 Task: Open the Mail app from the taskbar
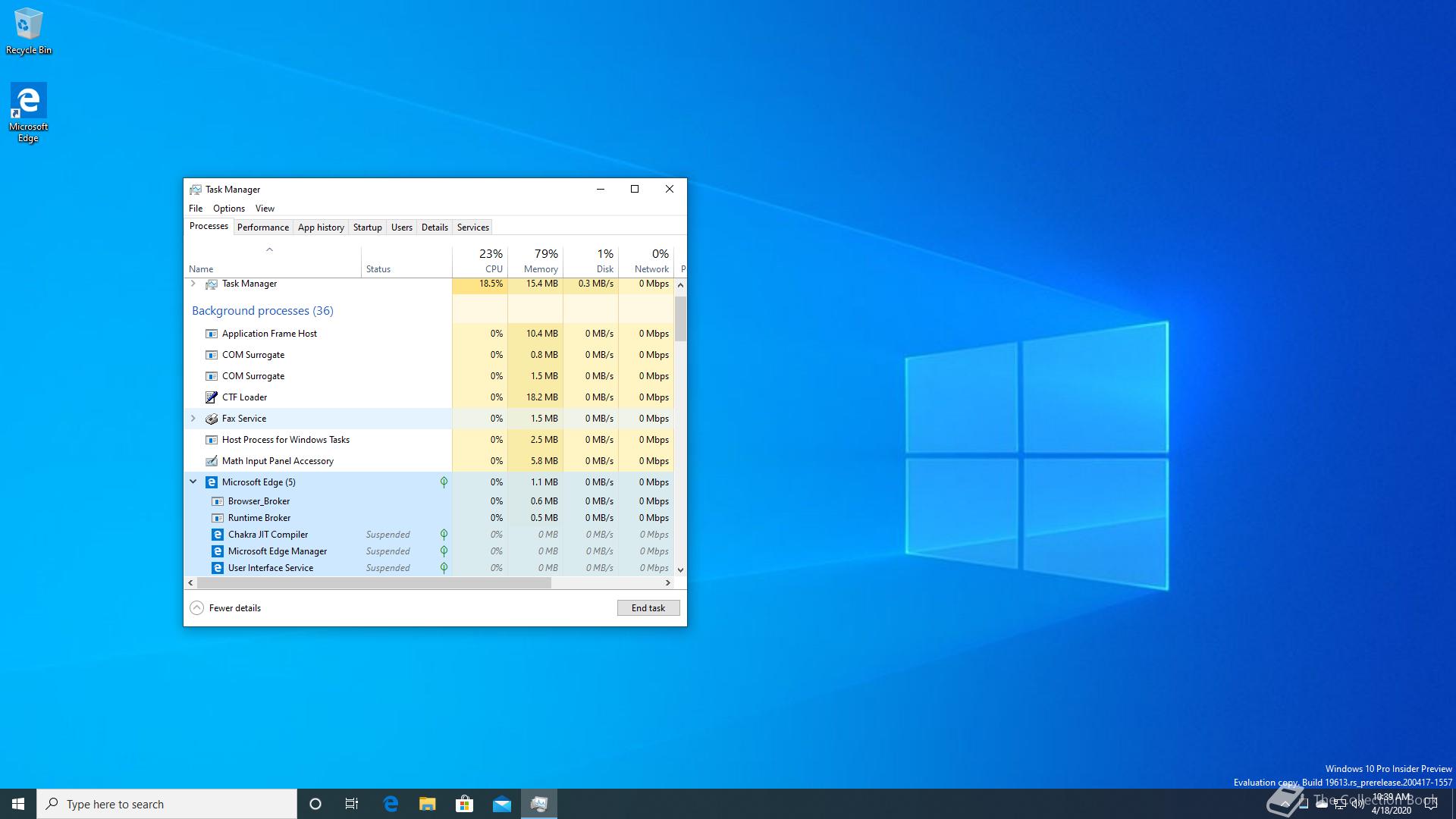502,804
